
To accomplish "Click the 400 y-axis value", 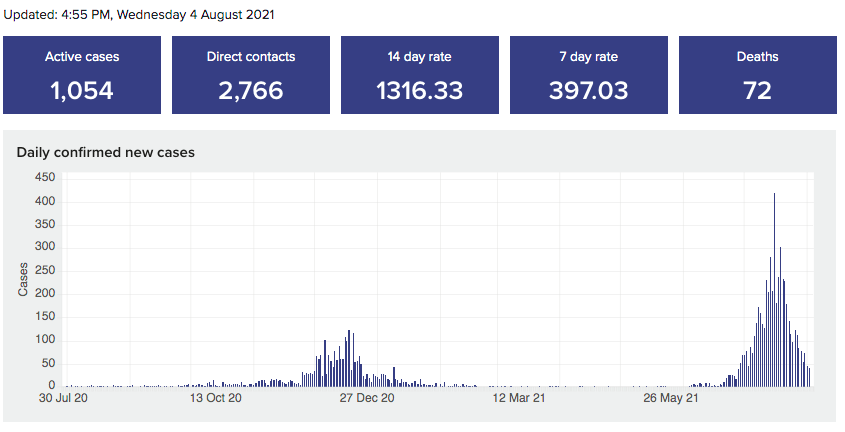I will 45,201.
